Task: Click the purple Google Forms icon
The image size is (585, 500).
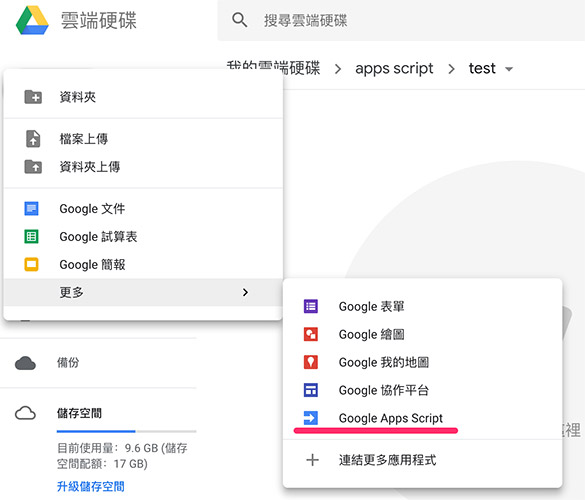Action: point(311,306)
